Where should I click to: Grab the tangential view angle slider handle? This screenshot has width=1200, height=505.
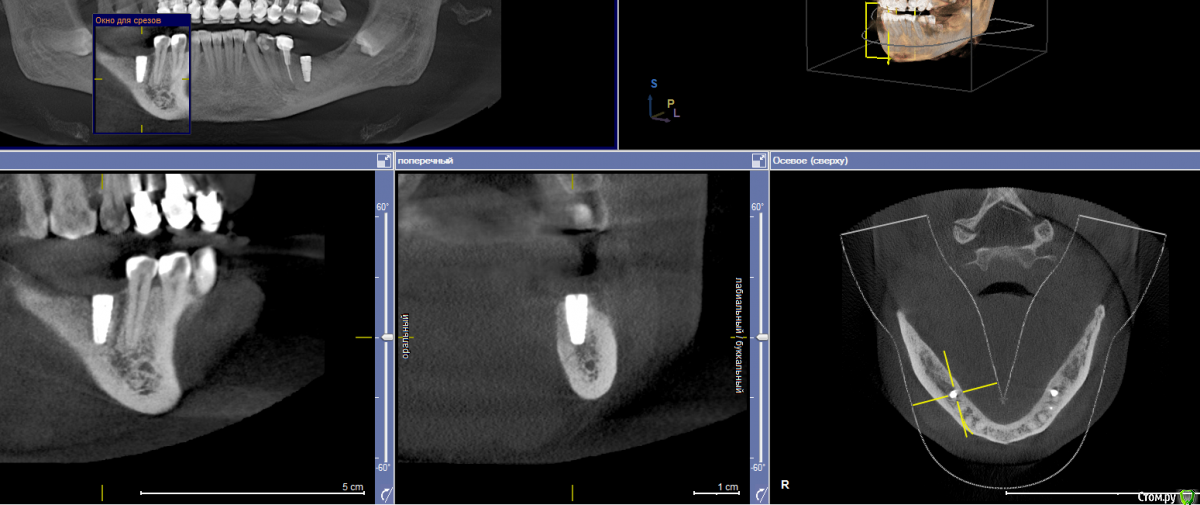pos(385,338)
